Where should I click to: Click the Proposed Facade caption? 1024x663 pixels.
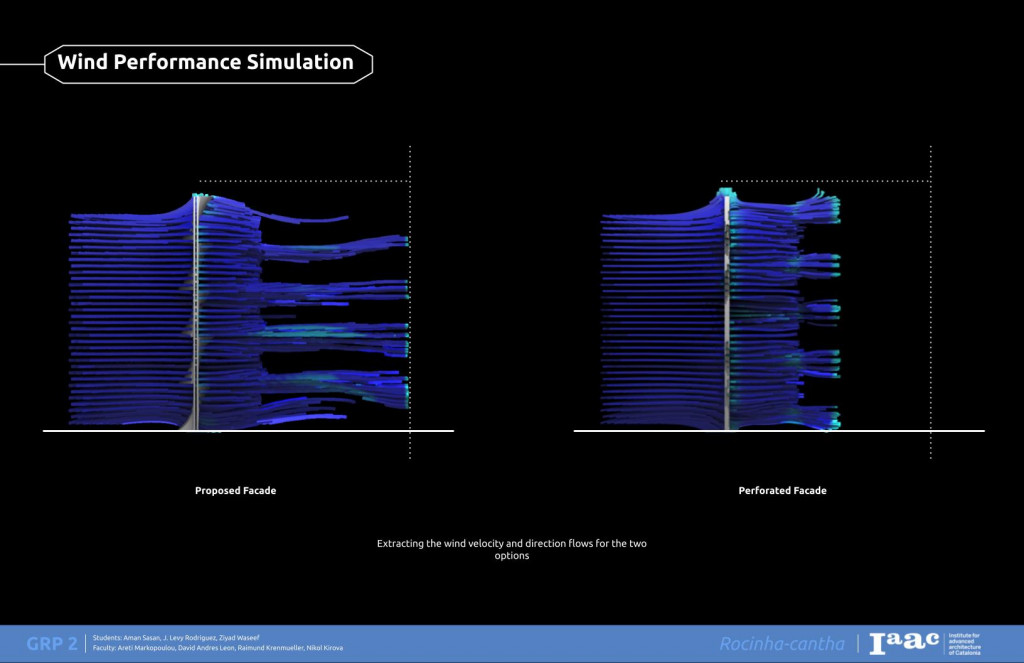[235, 491]
